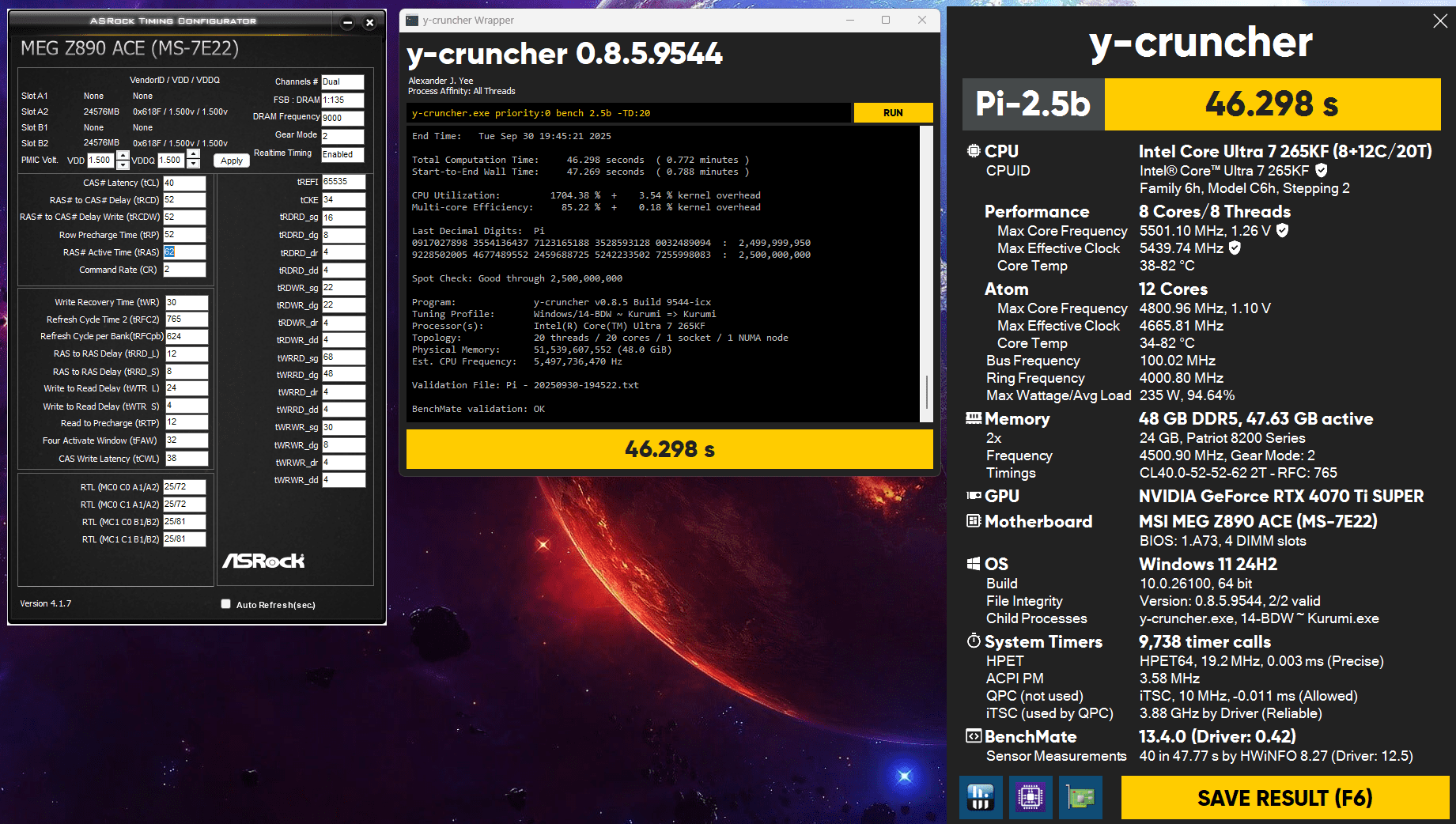This screenshot has width=1456, height=824.
Task: Click the VDD 1.500 voltage field
Action: [101, 160]
